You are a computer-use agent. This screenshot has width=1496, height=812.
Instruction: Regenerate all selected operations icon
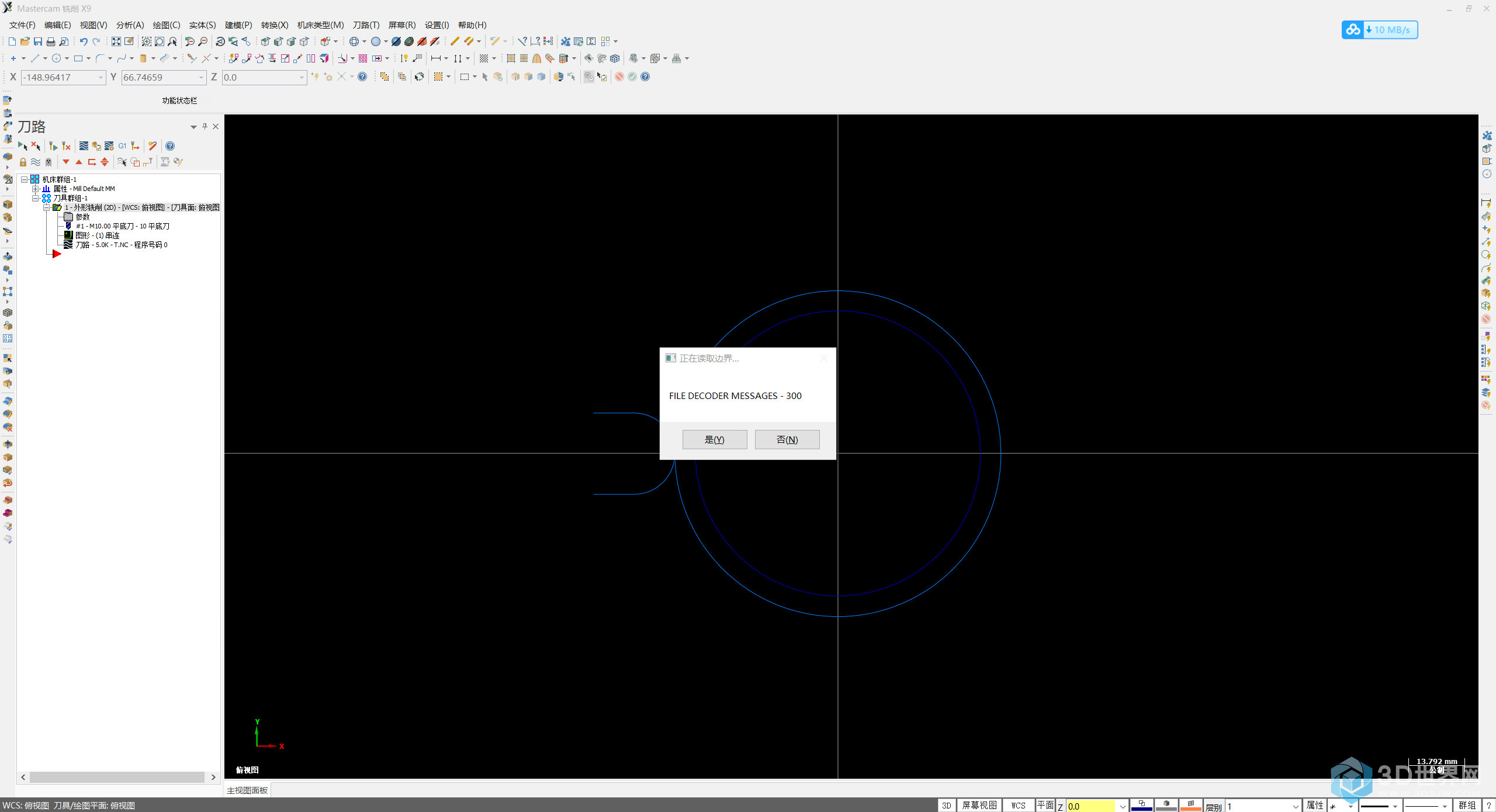point(53,146)
